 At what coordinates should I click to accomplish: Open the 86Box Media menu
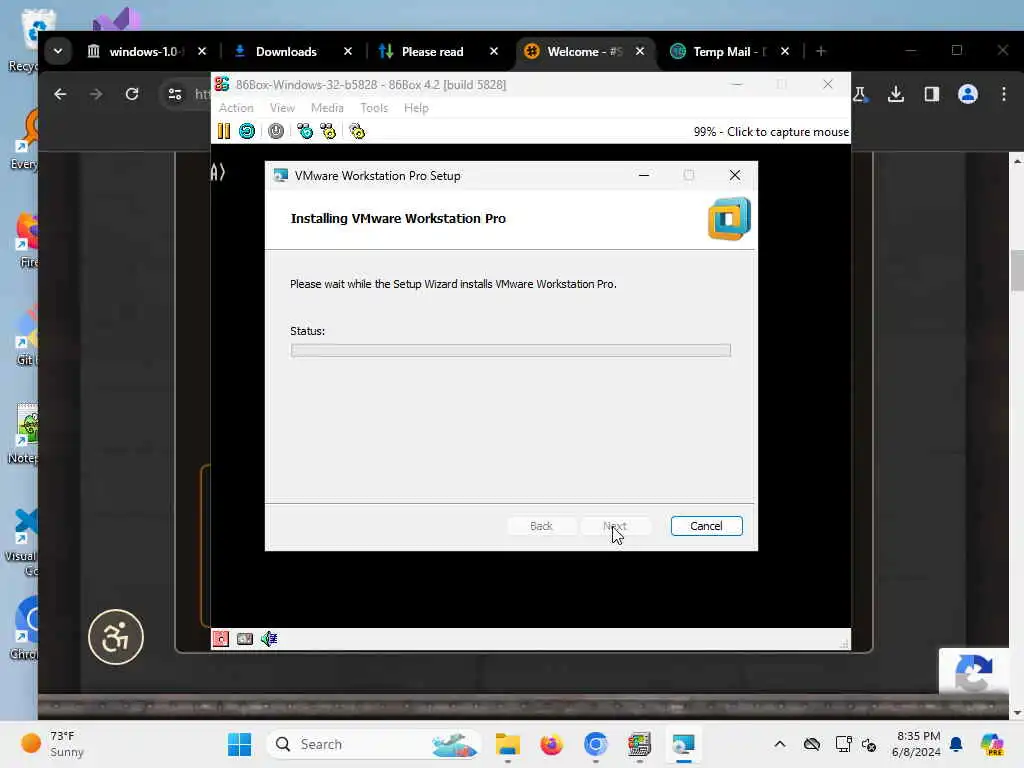(x=327, y=108)
